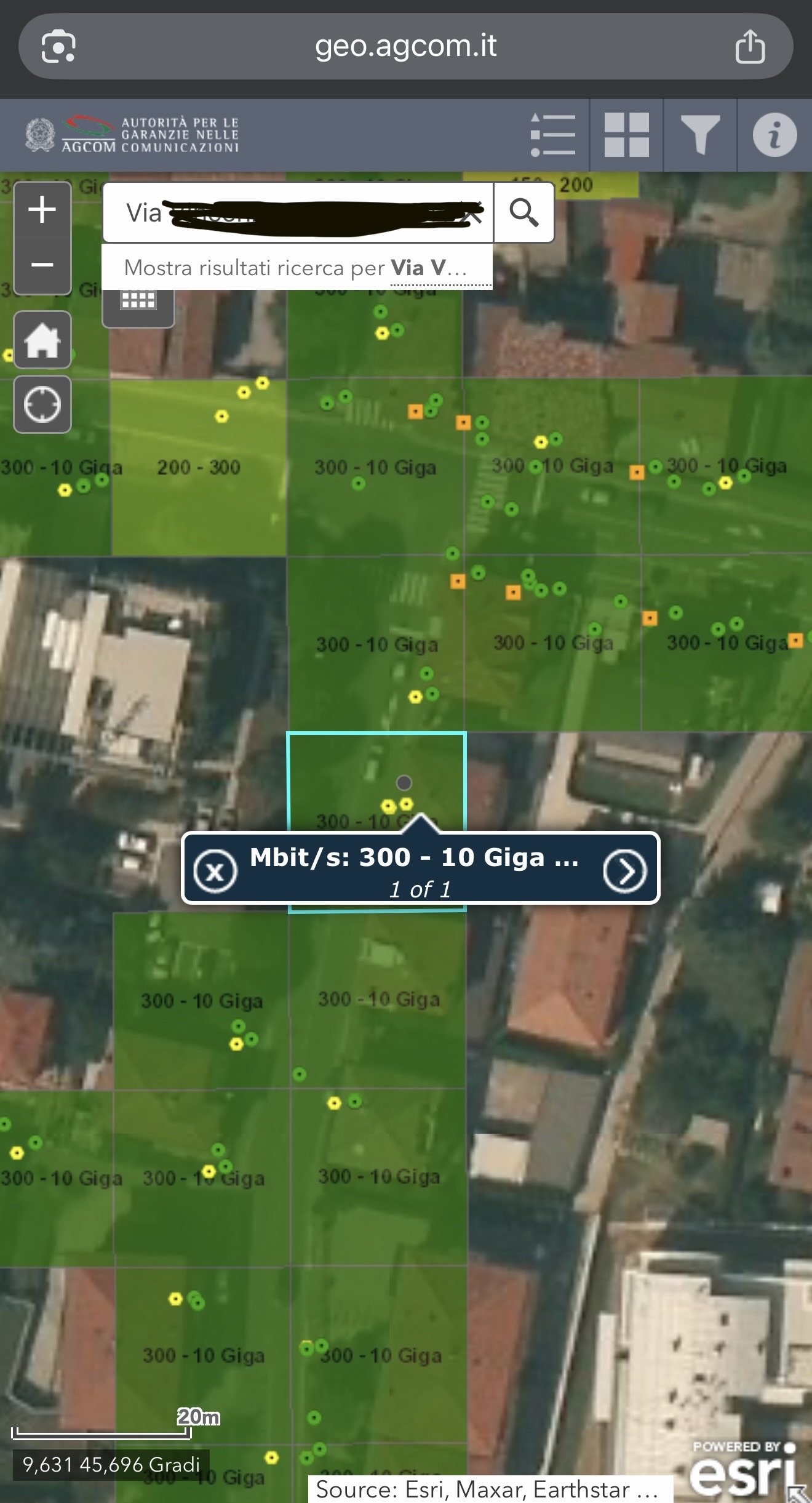The height and width of the screenshot is (1503, 812).
Task: Expand popup details with arrow
Action: (624, 871)
